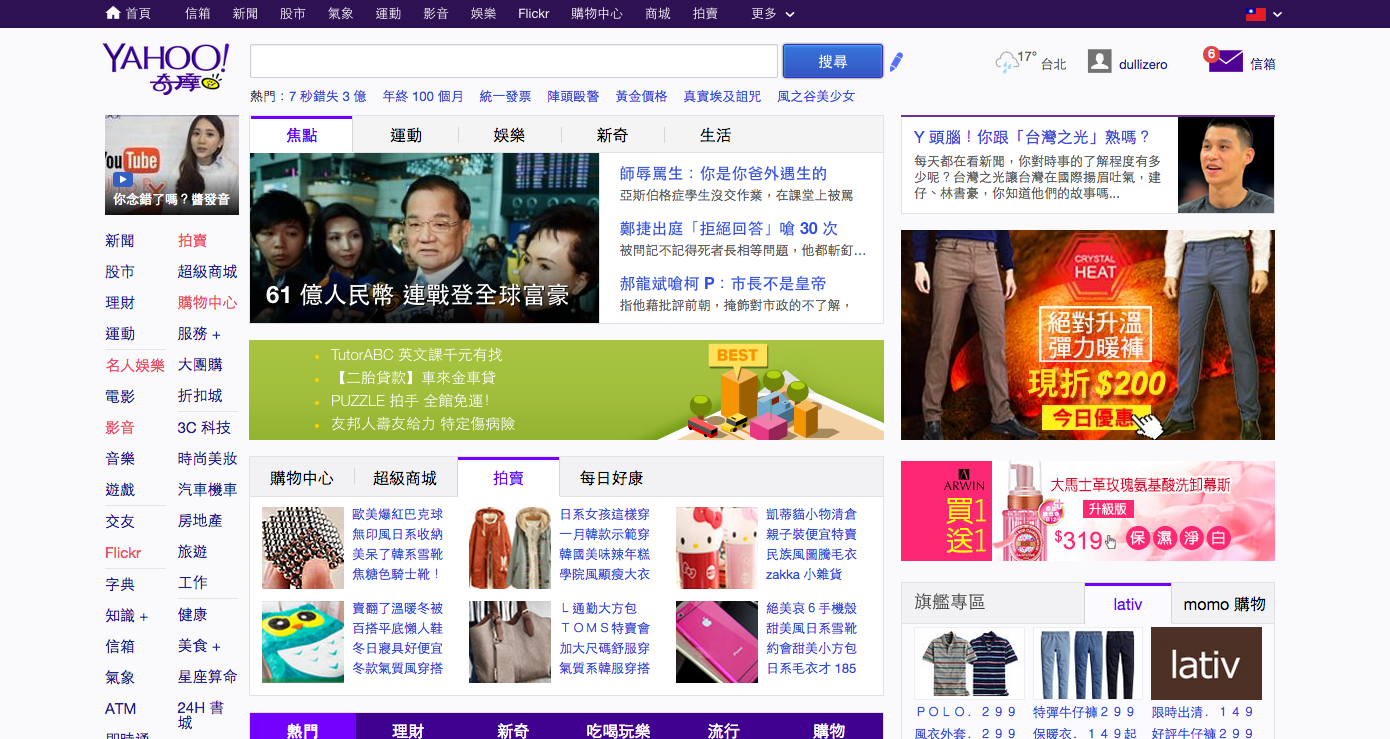
Task: Click the Crystal Heat 暖褲 advertisement
Action: pos(1088,335)
